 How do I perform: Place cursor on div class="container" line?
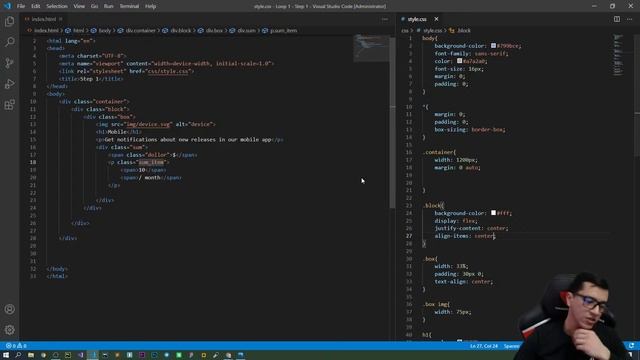point(94,101)
